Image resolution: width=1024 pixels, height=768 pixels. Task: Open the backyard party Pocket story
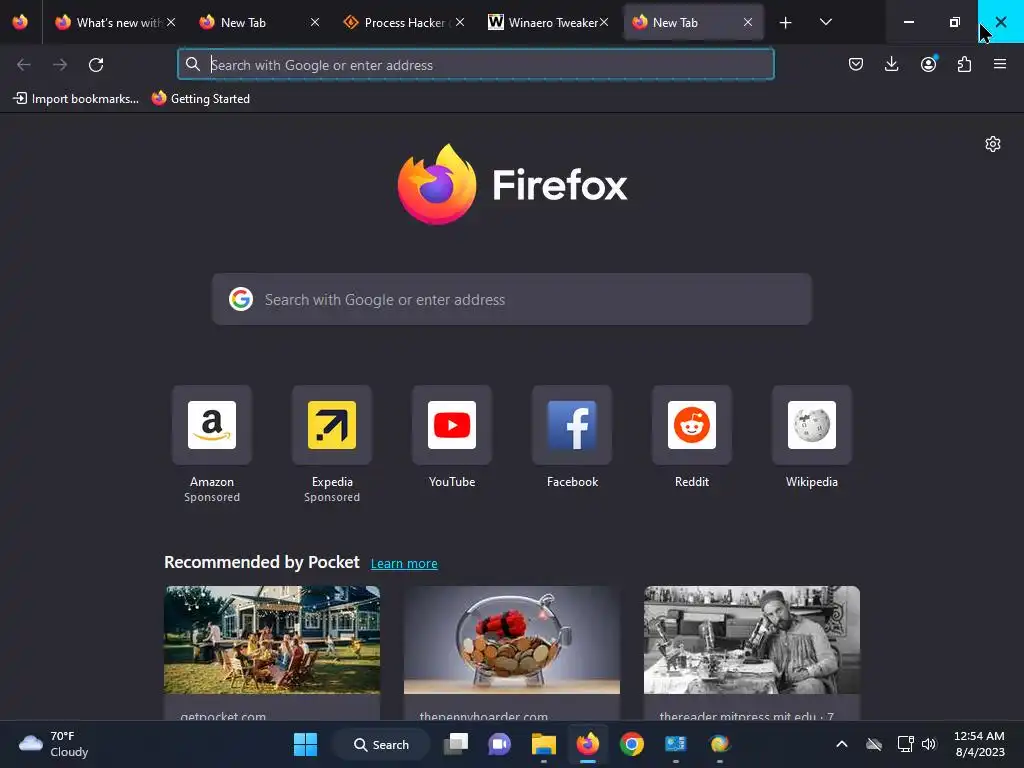coord(272,653)
